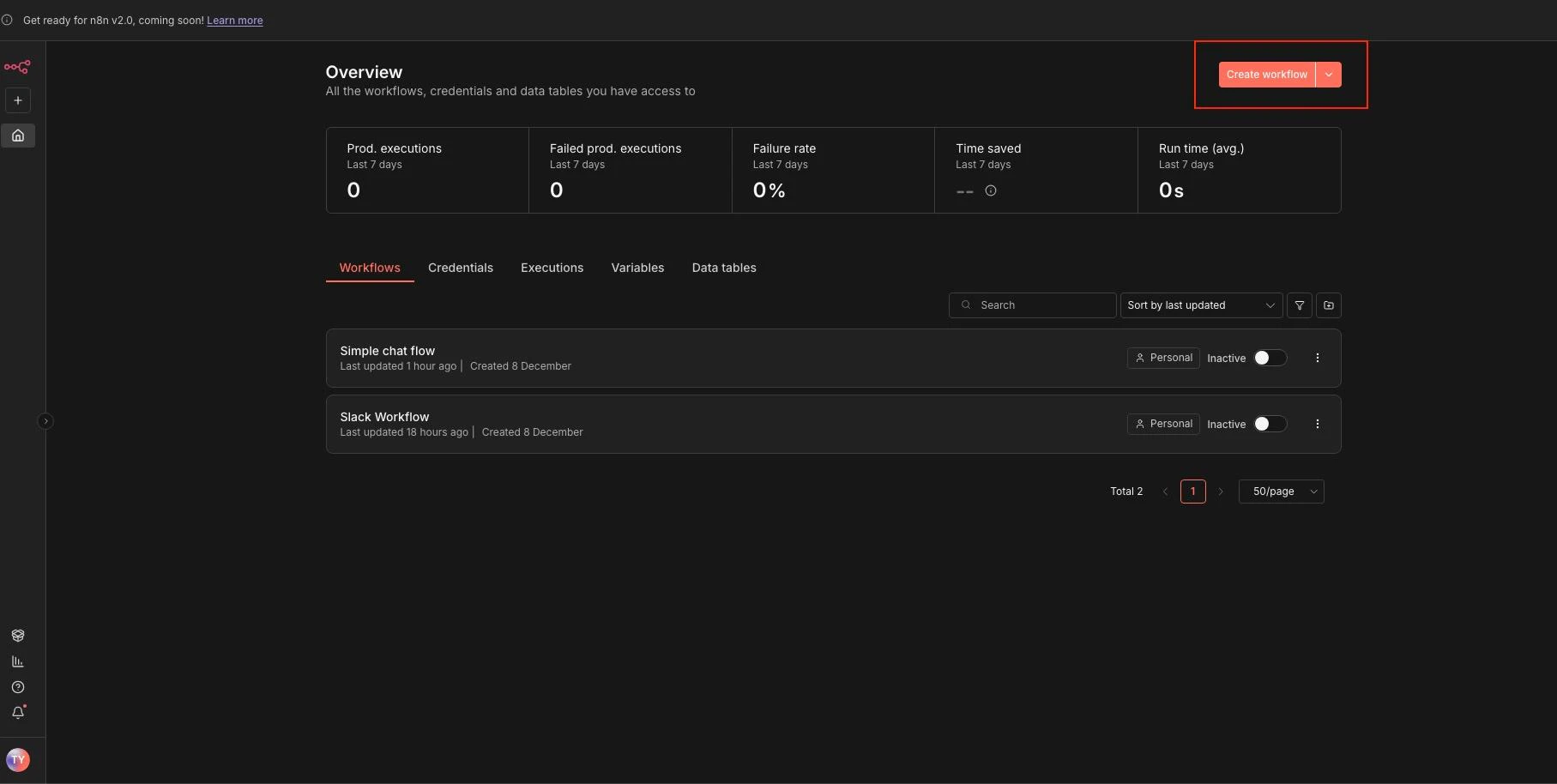The height and width of the screenshot is (784, 1557).
Task: Click the add folder icon
Action: click(x=1328, y=305)
